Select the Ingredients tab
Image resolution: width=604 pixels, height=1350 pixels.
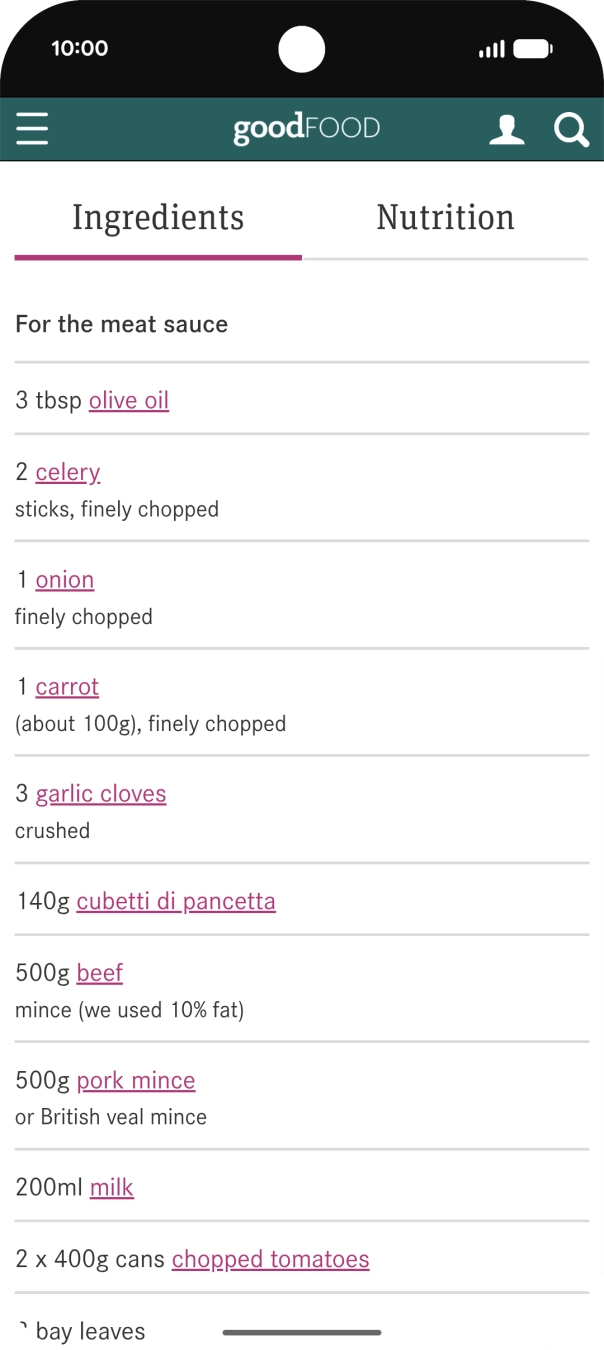pyautogui.click(x=158, y=218)
